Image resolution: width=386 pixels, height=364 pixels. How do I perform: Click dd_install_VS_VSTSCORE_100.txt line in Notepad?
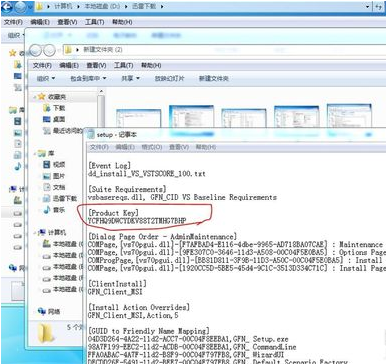pyautogui.click(x=147, y=174)
